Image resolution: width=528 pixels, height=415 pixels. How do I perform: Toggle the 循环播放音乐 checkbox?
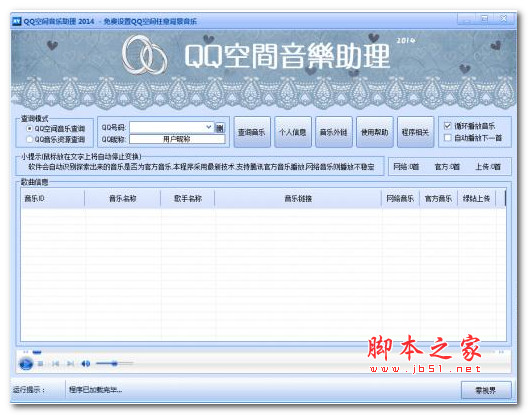coord(469,126)
